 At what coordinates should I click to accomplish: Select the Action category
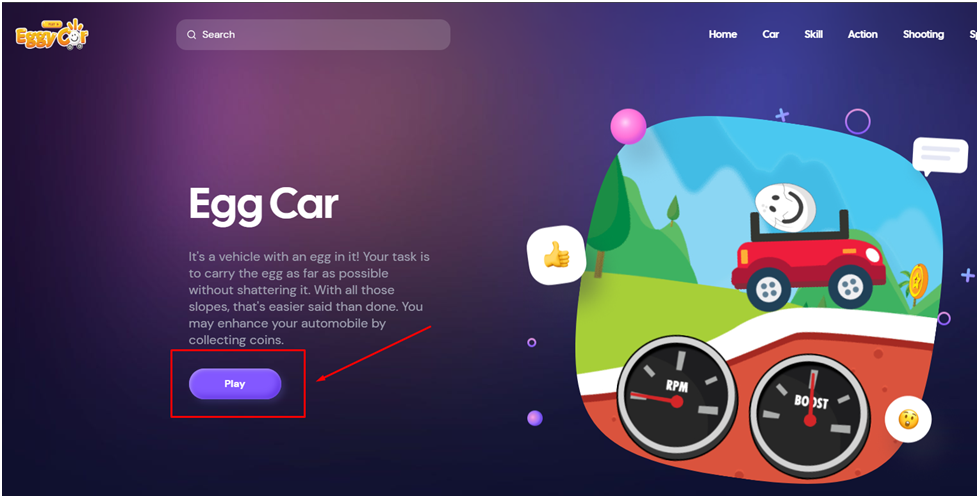(x=862, y=34)
